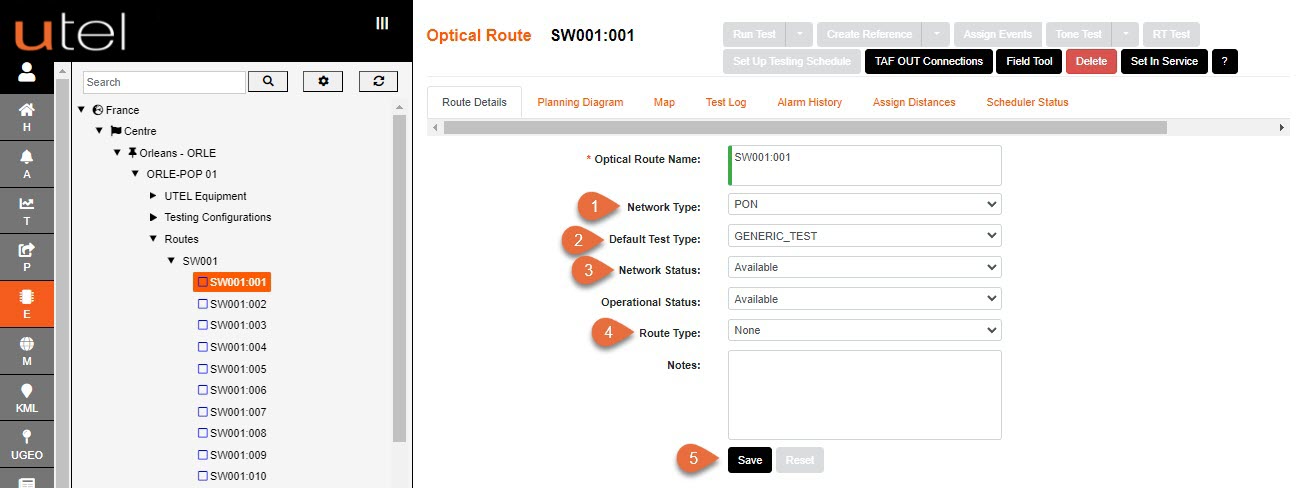Open the Network Type dropdown
Viewport: 1300px width, 488px height.
(x=864, y=204)
